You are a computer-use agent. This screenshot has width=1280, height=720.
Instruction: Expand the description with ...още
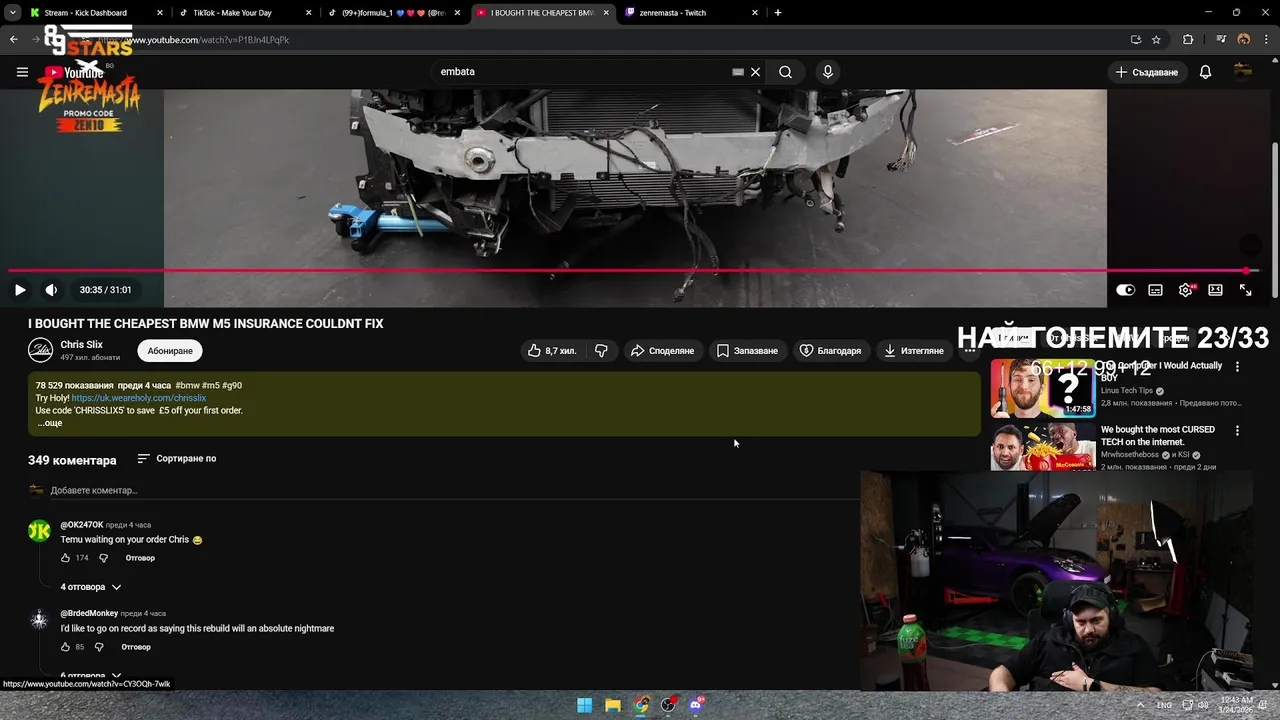tap(50, 423)
